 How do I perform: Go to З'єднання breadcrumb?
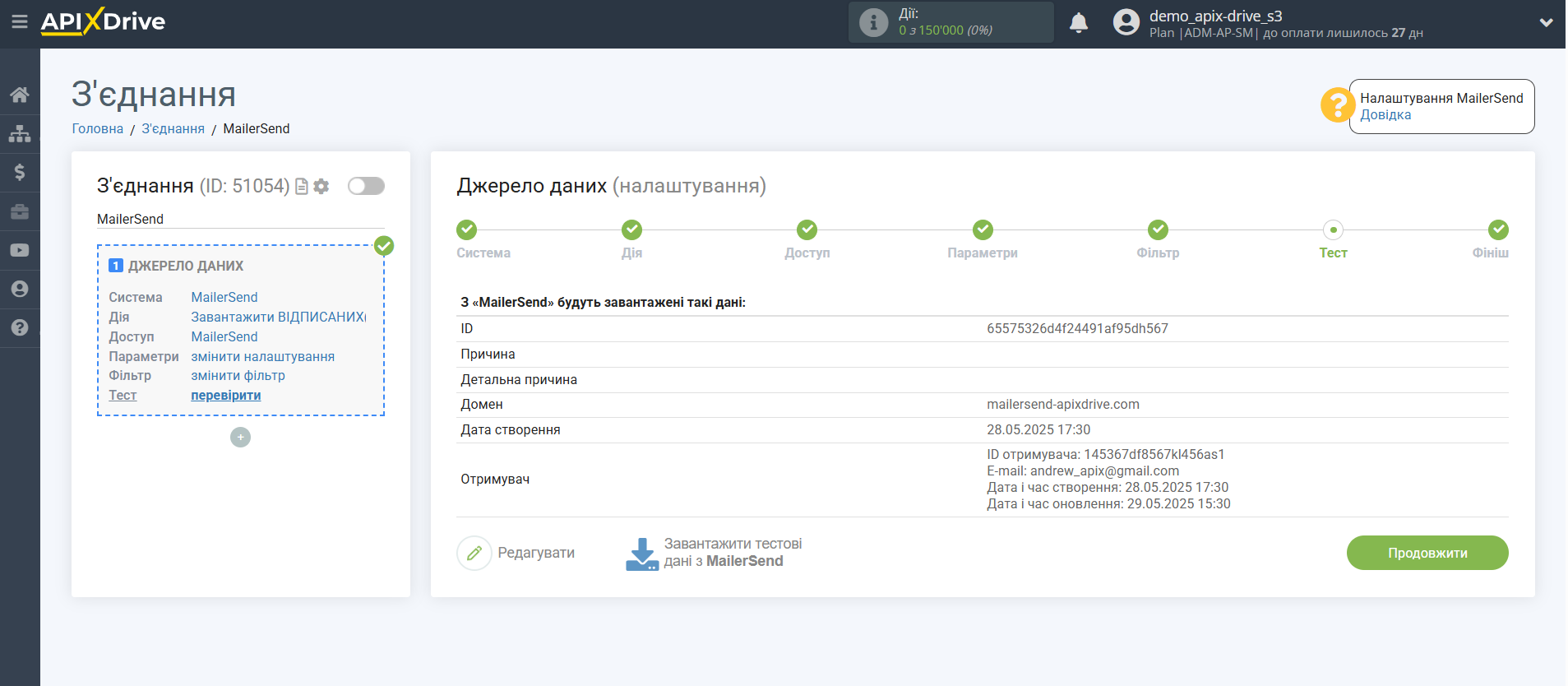pyautogui.click(x=173, y=128)
